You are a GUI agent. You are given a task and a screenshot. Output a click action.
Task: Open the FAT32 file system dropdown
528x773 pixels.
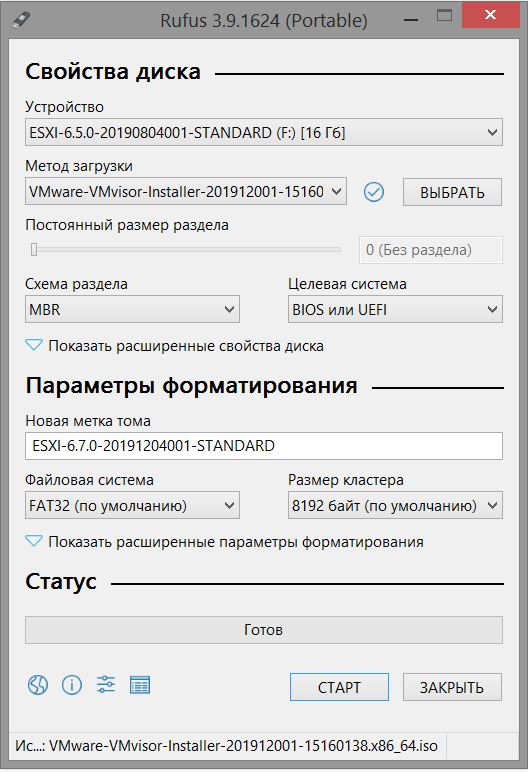click(132, 505)
